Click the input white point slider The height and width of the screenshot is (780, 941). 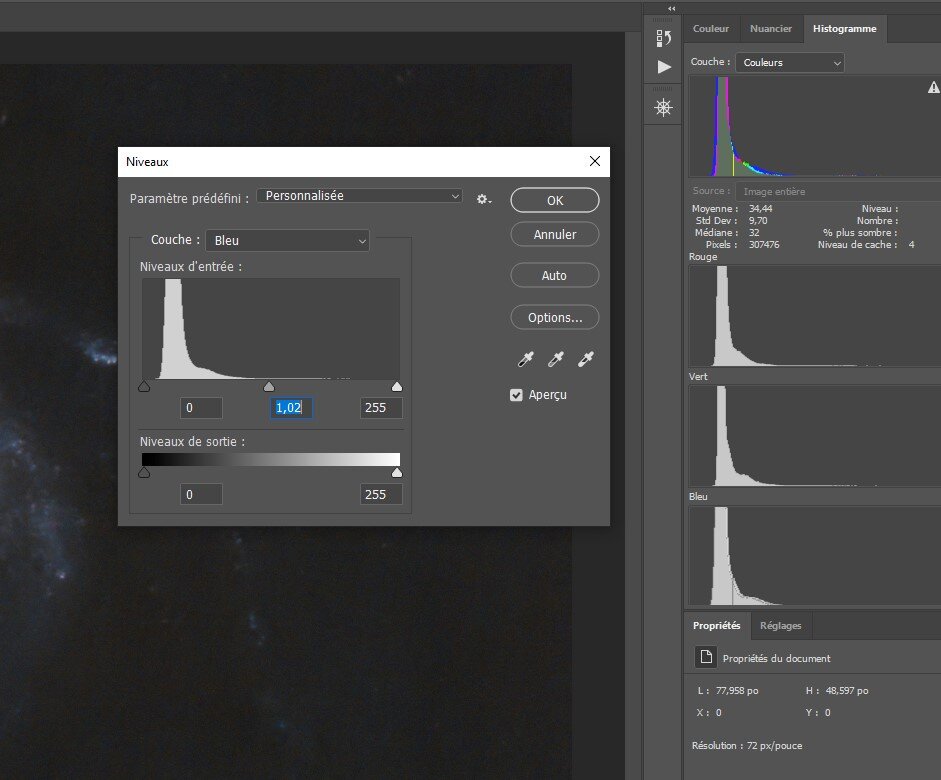pyautogui.click(x=397, y=386)
